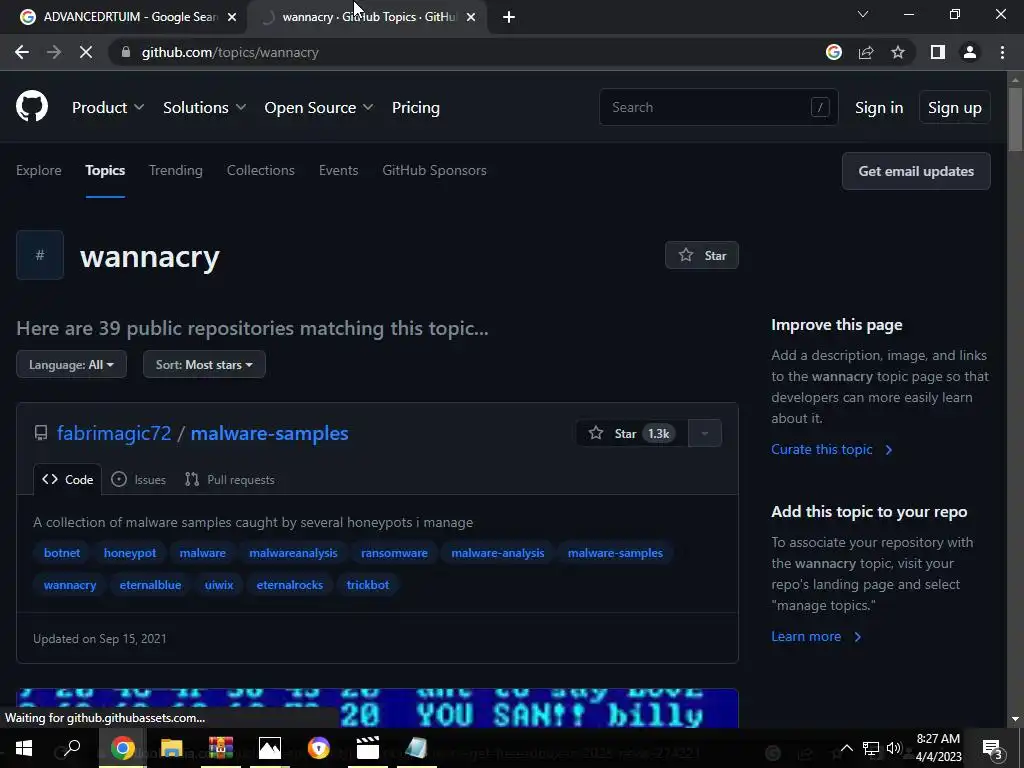Expand Solutions menu
The height and width of the screenshot is (768, 1024).
[x=204, y=107]
